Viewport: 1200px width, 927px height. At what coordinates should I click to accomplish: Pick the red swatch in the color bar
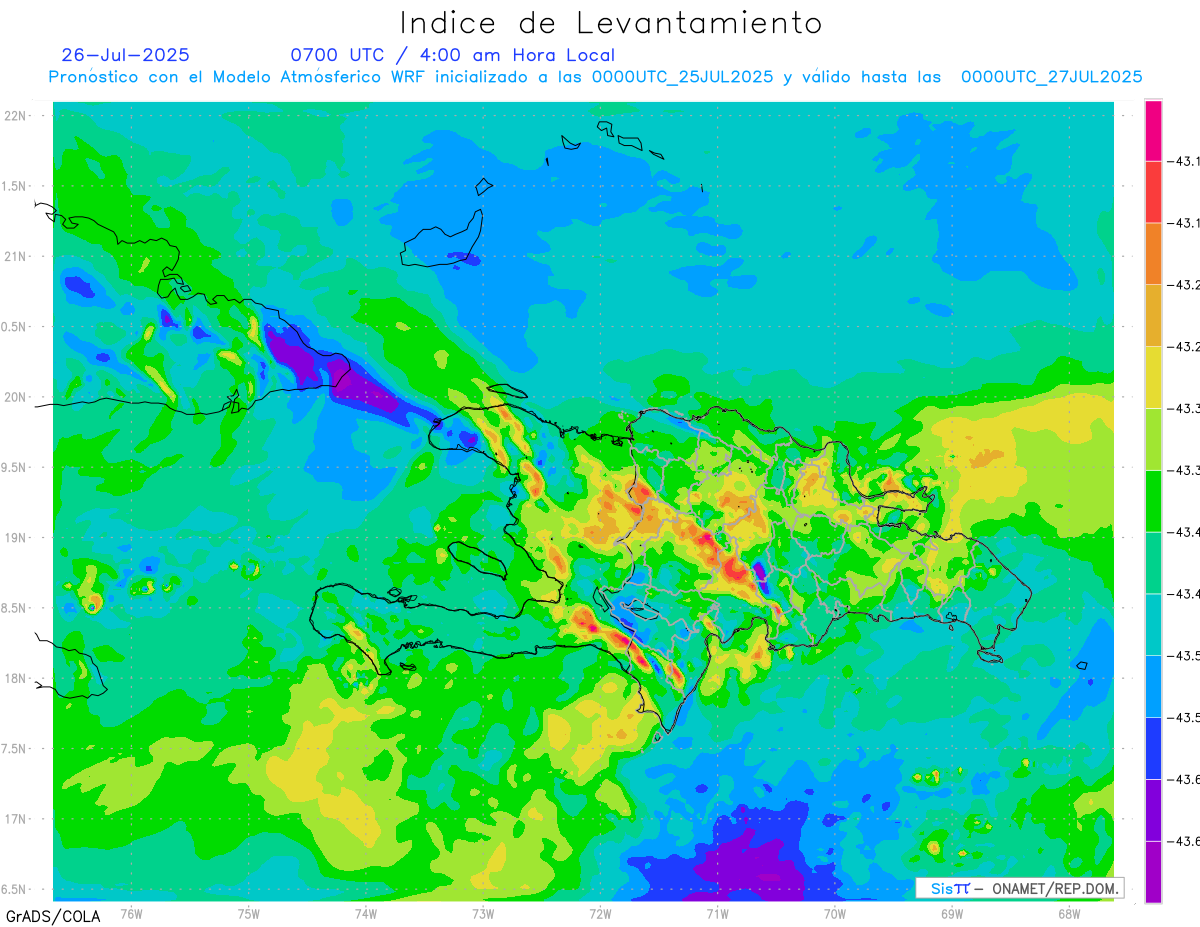[1153, 192]
